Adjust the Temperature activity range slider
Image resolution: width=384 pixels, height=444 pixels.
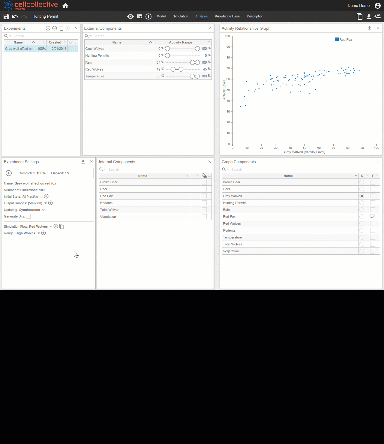(182, 76)
